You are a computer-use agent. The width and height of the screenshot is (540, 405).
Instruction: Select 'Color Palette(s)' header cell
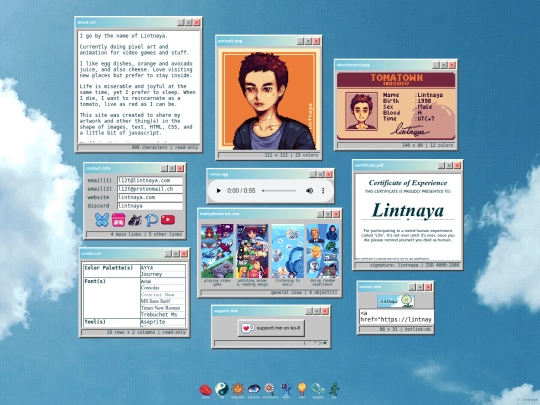click(112, 271)
